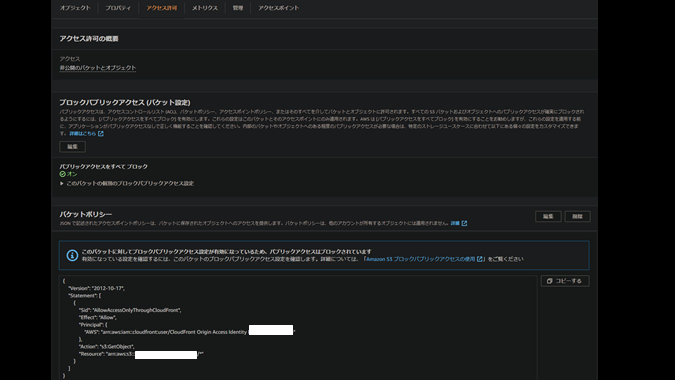Click 削除 button for バケットポリシー

(577, 216)
